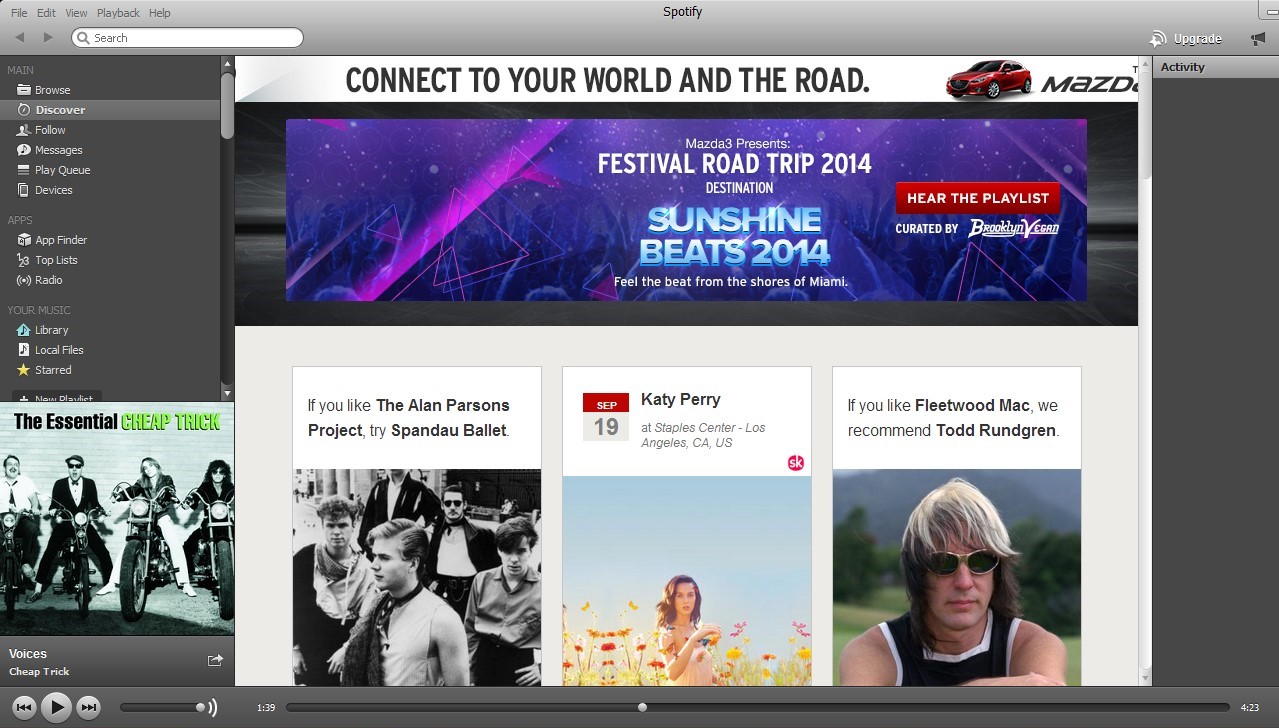Screen dimensions: 1279x728
Task: Click the play button
Action: pyautogui.click(x=57, y=707)
